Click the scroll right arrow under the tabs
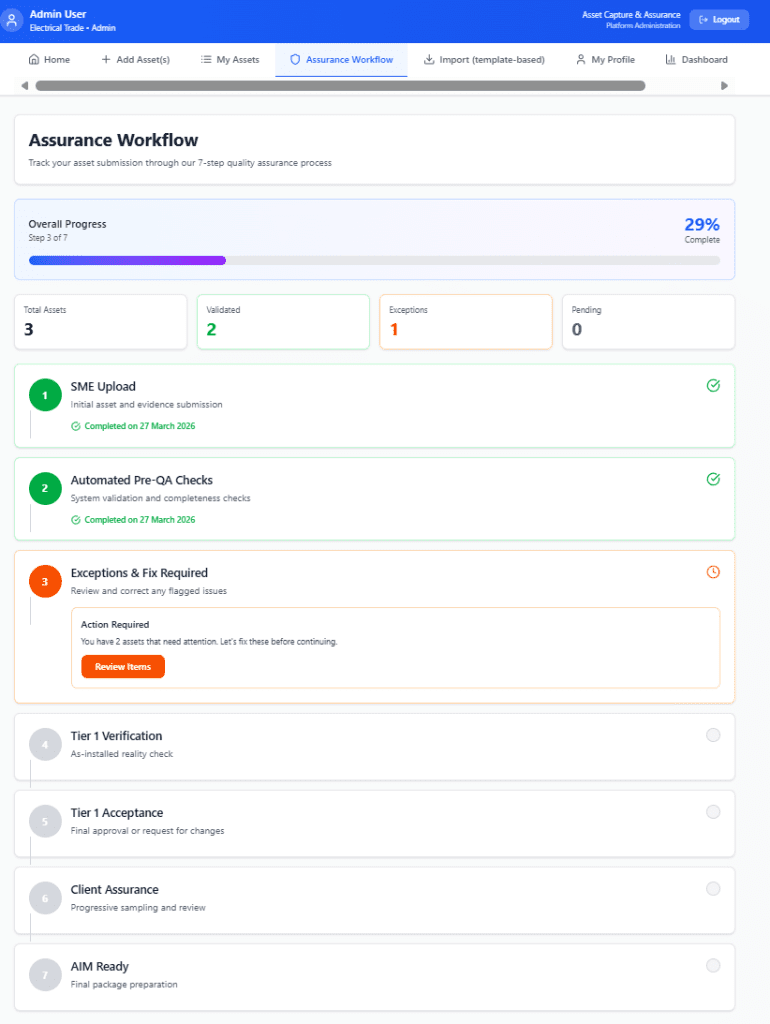Viewport: 770px width, 1024px height. (x=724, y=86)
